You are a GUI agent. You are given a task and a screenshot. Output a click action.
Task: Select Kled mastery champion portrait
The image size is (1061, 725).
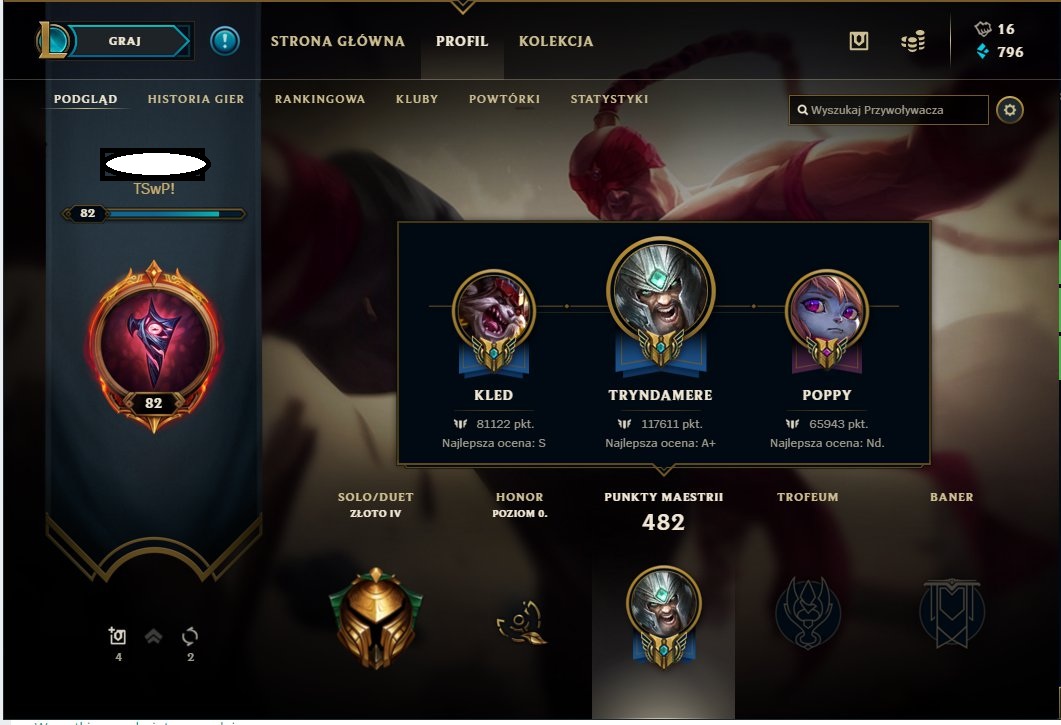point(494,311)
